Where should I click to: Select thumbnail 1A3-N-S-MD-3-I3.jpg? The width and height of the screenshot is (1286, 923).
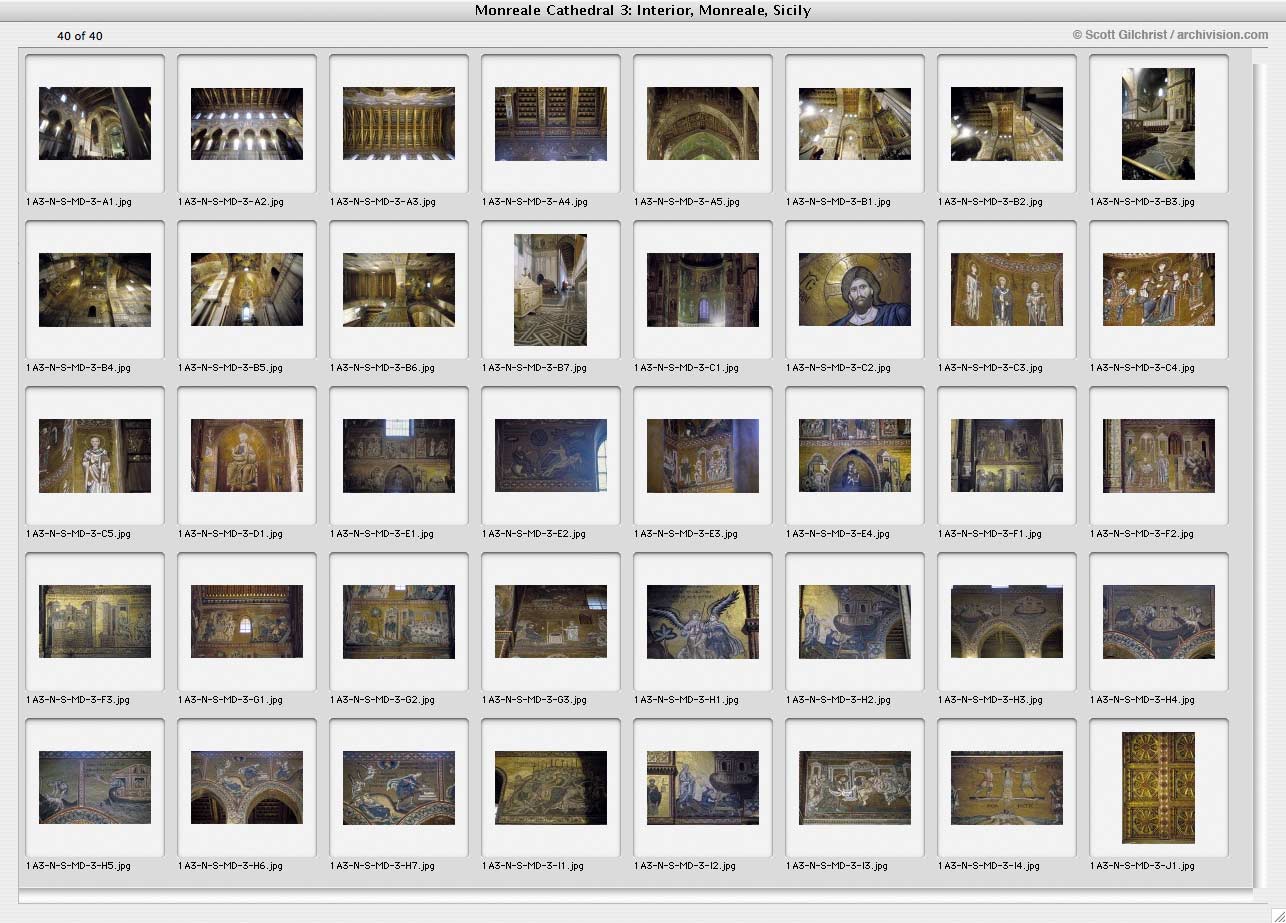point(855,787)
